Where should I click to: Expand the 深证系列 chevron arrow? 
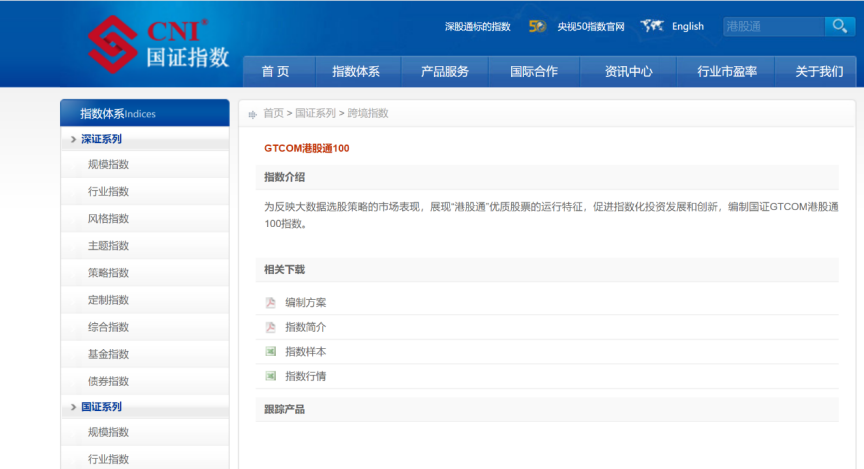73,139
